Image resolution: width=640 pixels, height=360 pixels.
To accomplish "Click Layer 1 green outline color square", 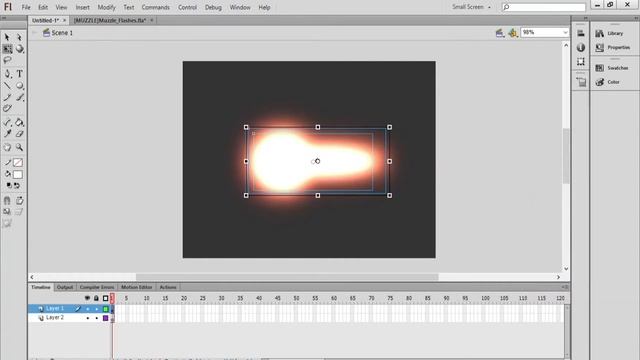I will pyautogui.click(x=106, y=309).
